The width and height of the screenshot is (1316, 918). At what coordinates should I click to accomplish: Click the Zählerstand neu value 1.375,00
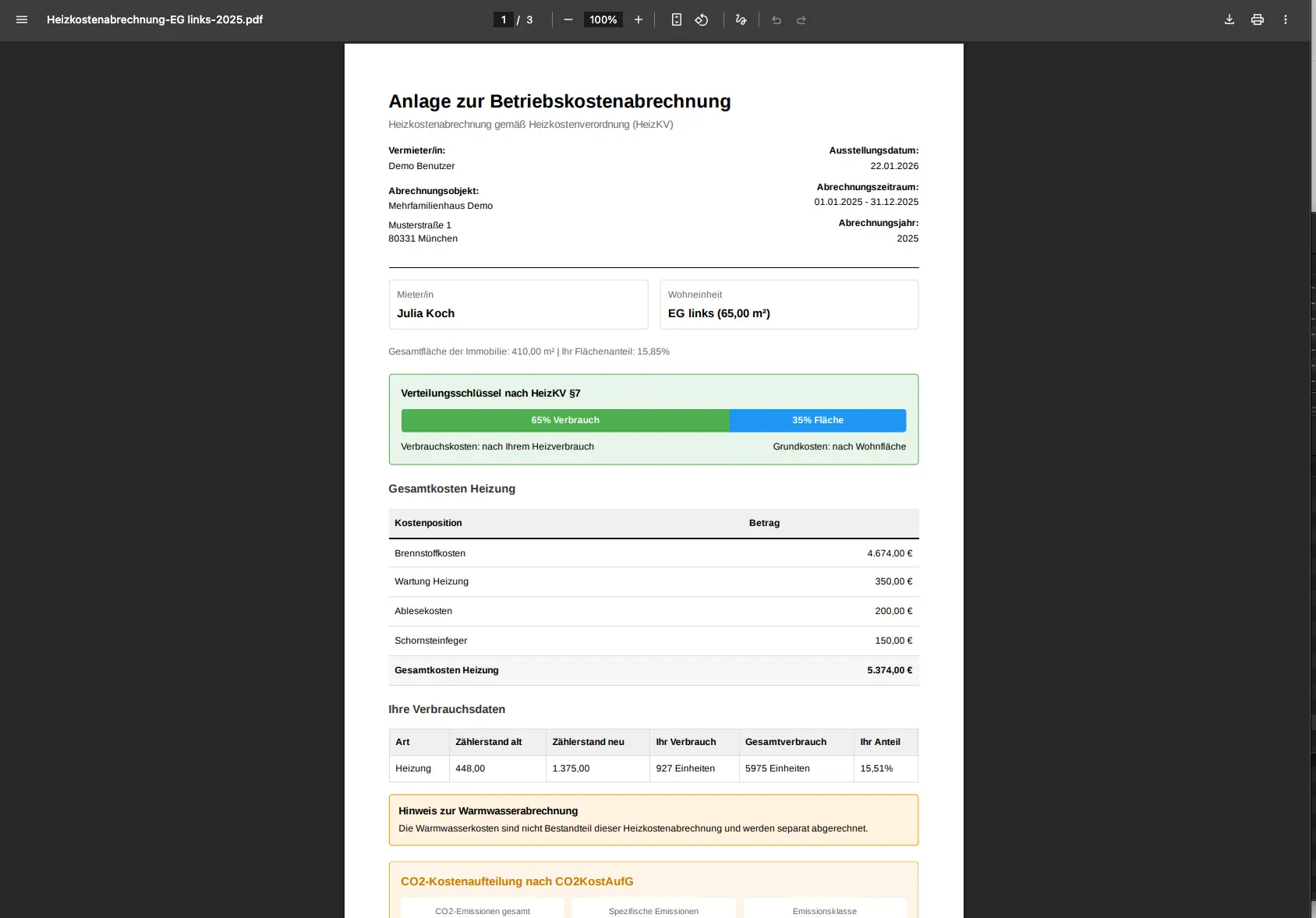[x=571, y=768]
